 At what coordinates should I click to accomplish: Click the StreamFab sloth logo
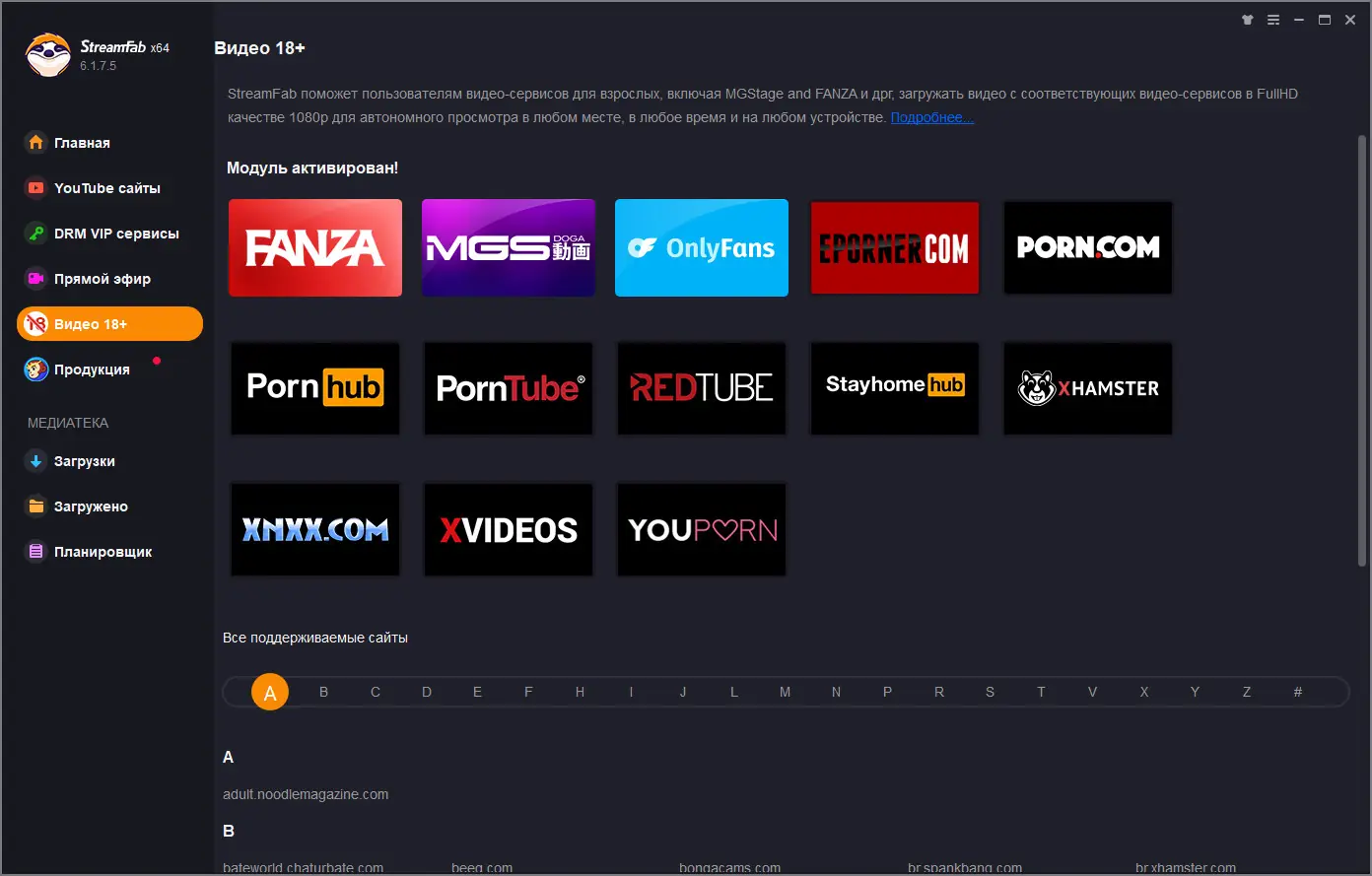48,55
